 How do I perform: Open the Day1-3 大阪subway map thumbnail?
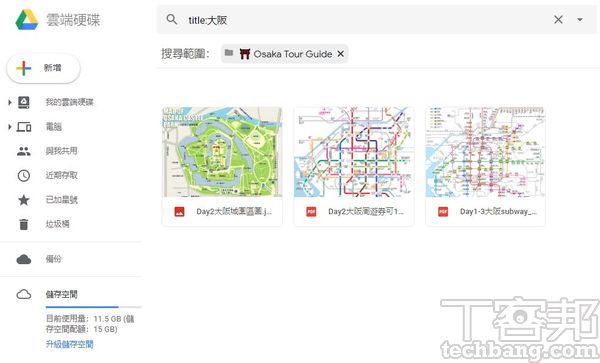point(486,152)
